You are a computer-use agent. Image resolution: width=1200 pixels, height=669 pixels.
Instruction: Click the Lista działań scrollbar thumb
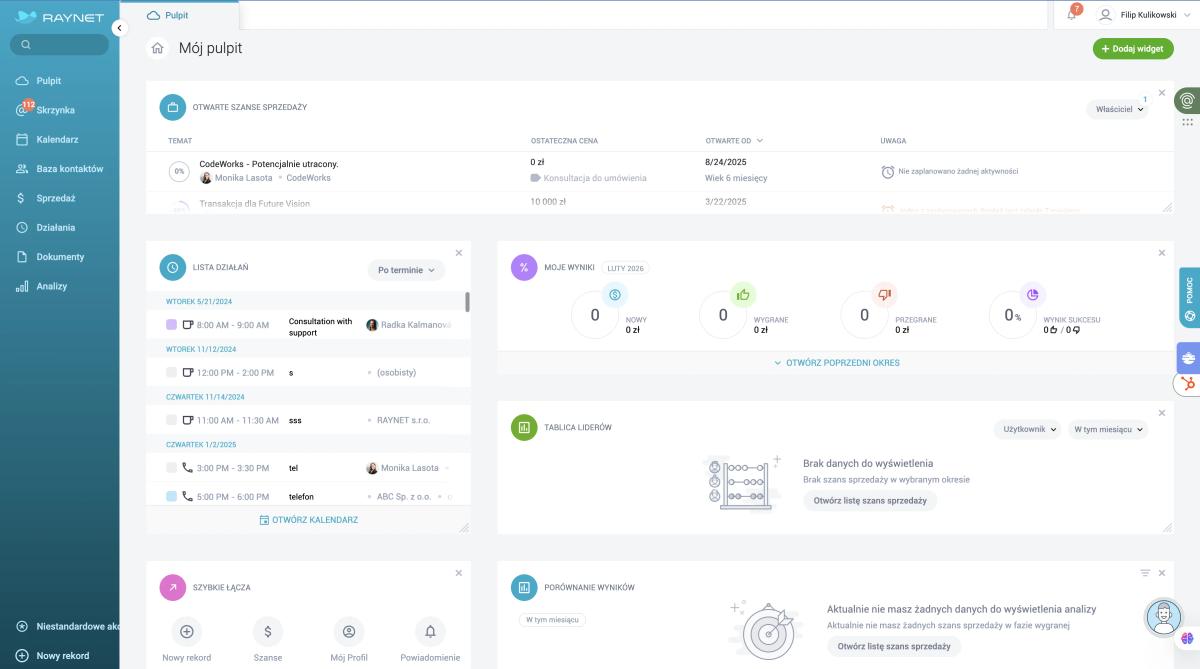[x=467, y=302]
